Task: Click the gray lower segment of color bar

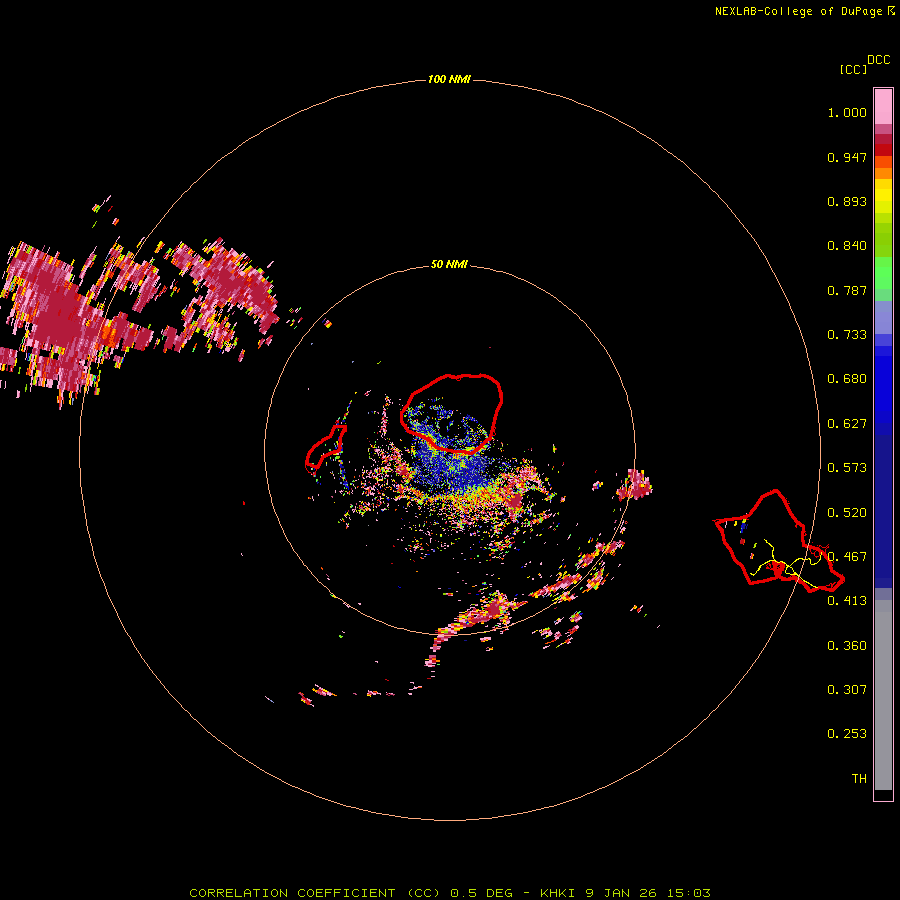Action: click(883, 695)
